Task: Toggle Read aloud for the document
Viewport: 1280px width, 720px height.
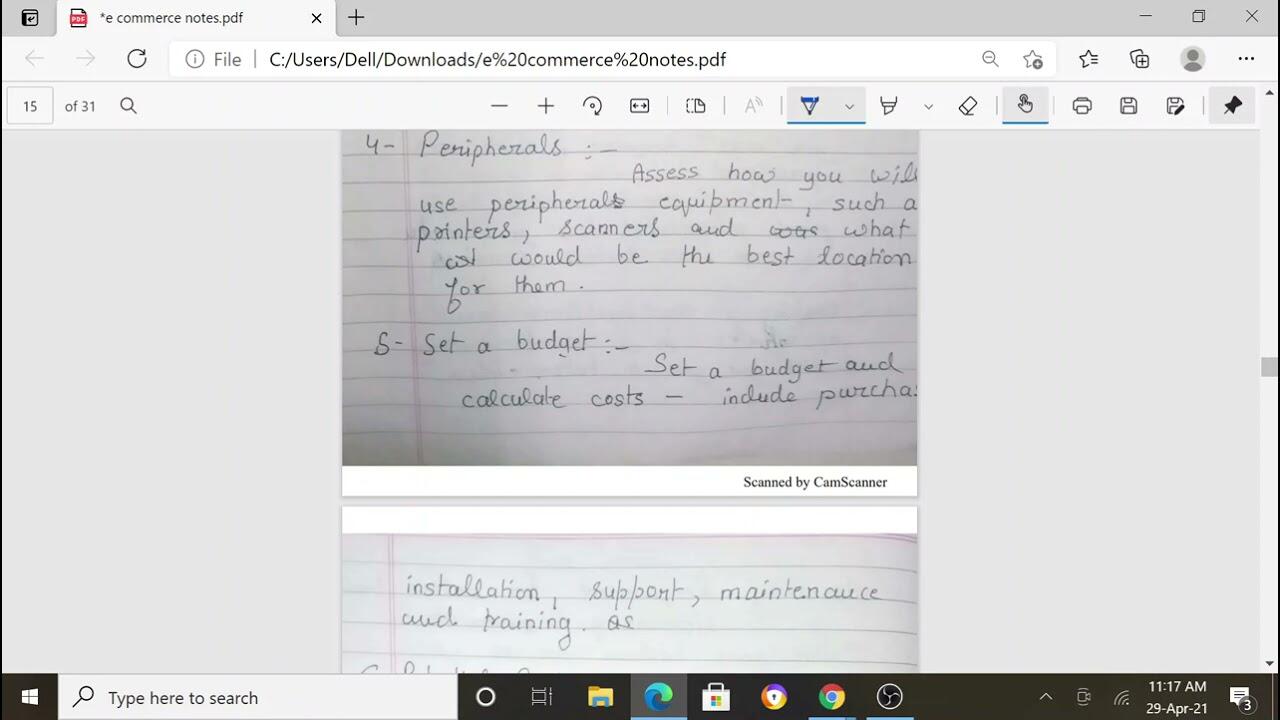Action: coord(753,105)
